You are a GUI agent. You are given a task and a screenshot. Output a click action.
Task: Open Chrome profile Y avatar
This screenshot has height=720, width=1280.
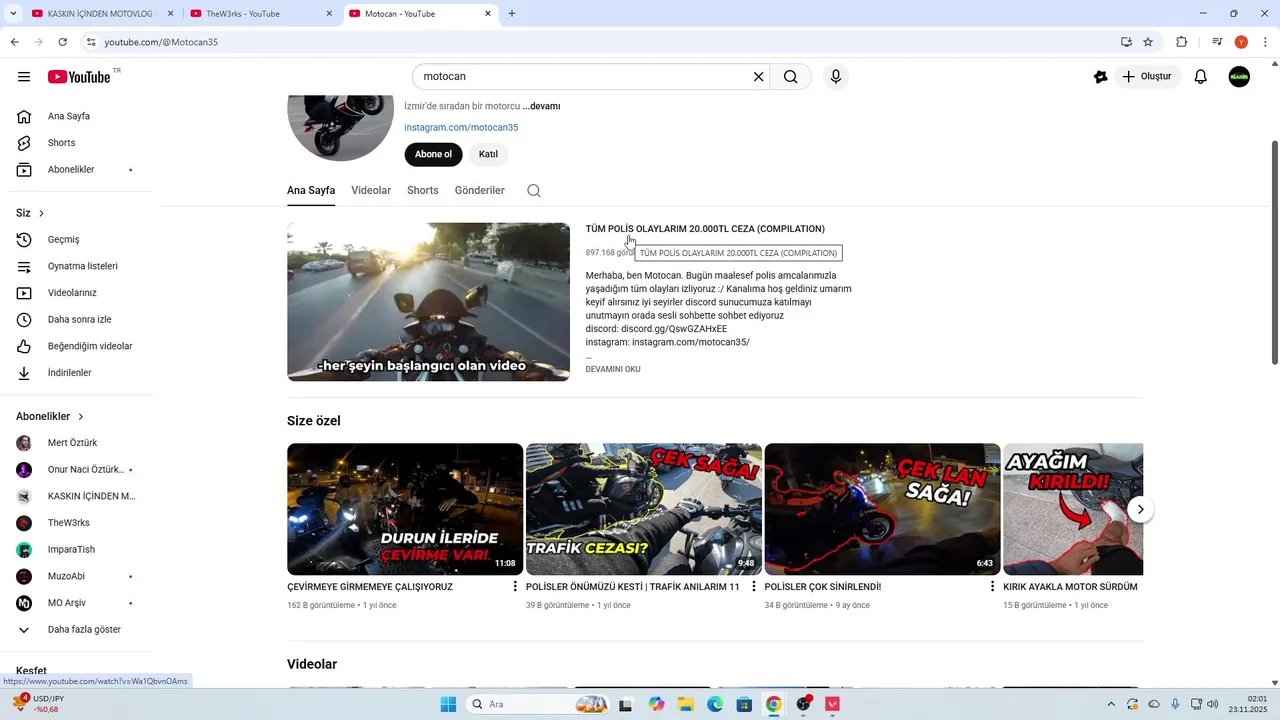click(x=1241, y=42)
